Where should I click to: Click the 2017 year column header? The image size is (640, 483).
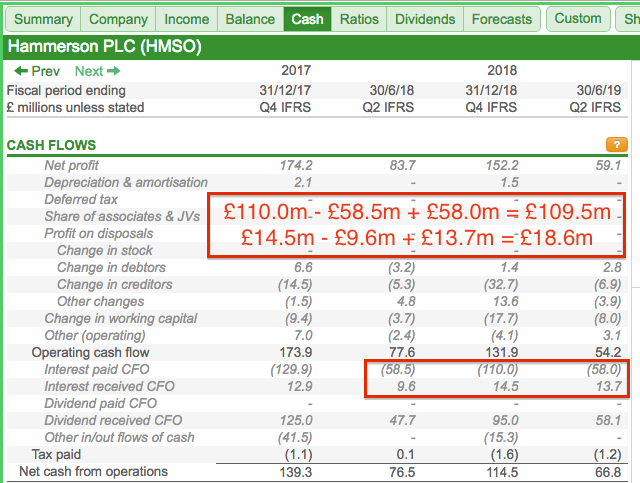[296, 70]
